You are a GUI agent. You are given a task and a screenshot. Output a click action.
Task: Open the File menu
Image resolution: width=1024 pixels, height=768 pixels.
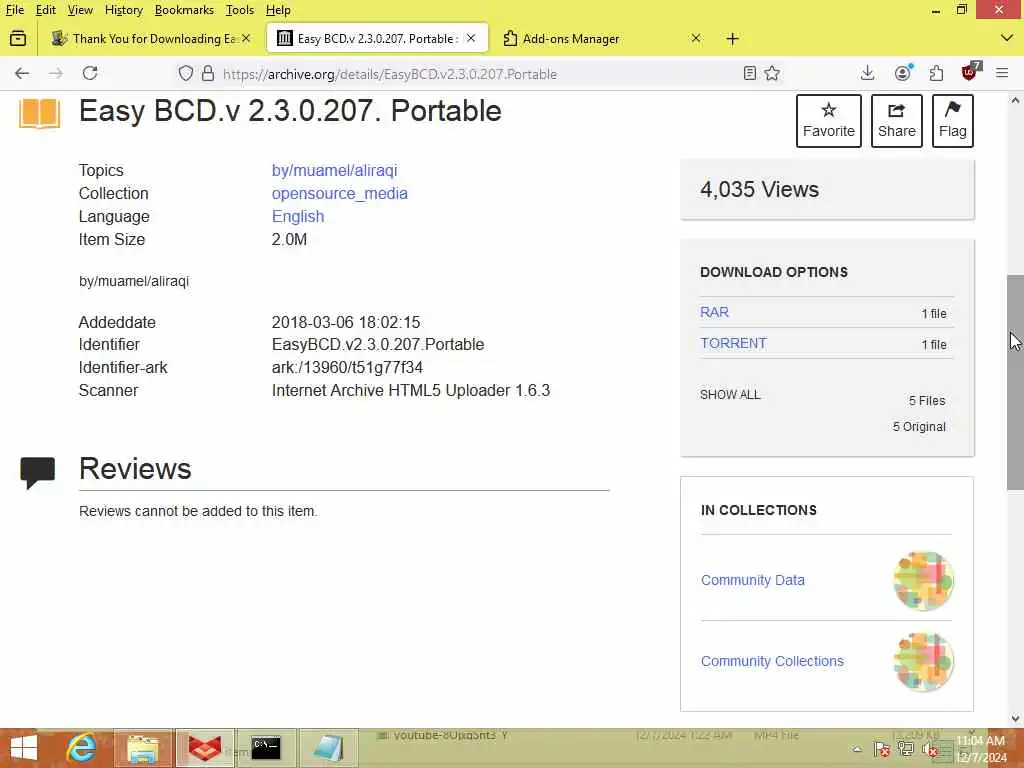(14, 10)
